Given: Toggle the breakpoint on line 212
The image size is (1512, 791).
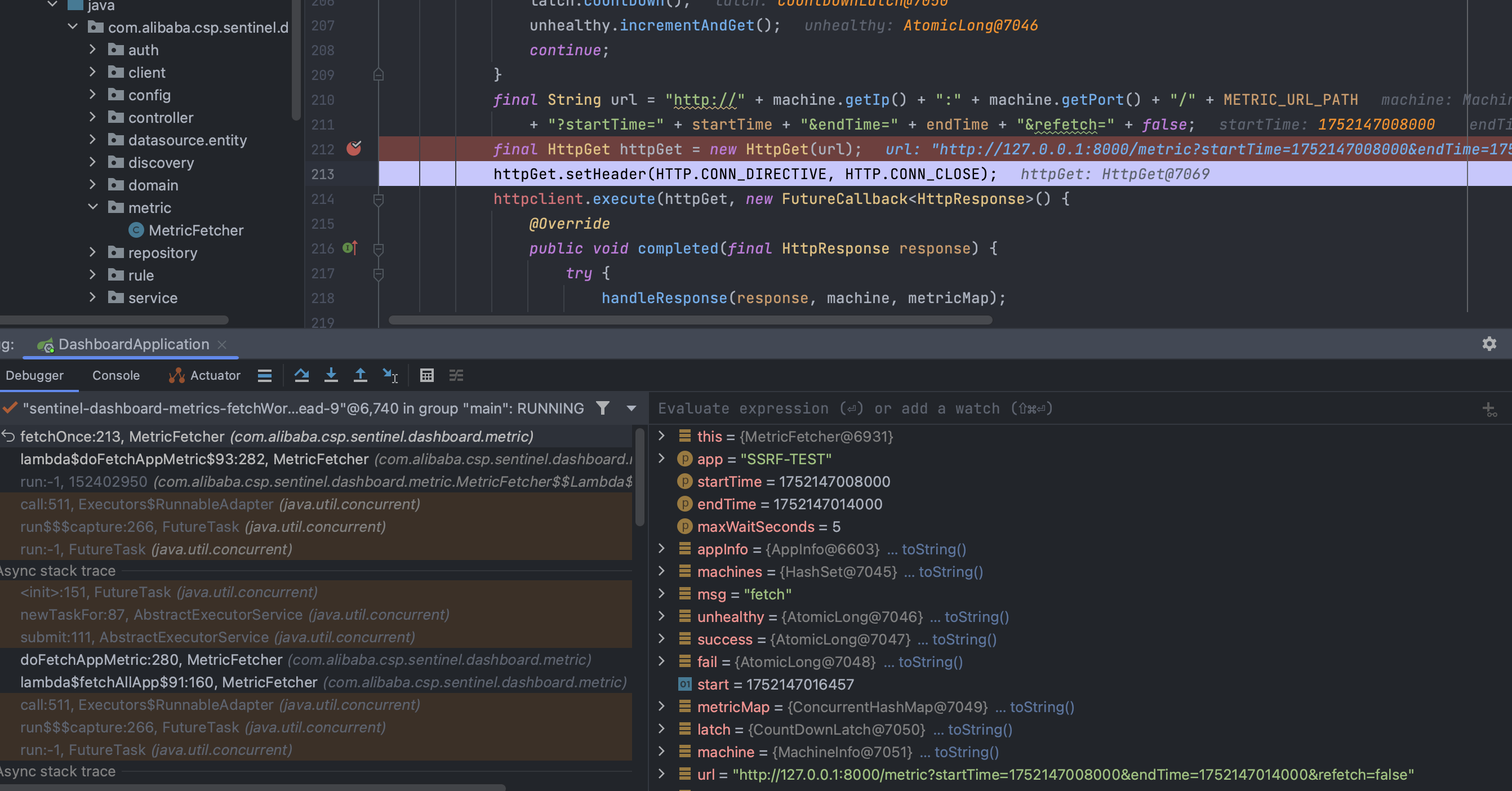Looking at the screenshot, I should pyautogui.click(x=353, y=149).
